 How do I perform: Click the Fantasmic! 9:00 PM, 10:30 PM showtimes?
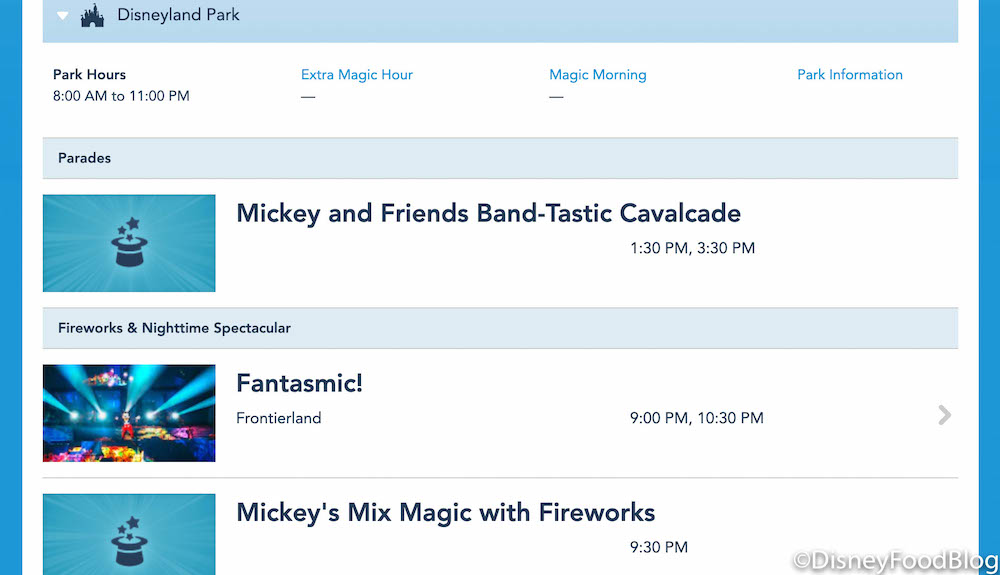pos(696,418)
